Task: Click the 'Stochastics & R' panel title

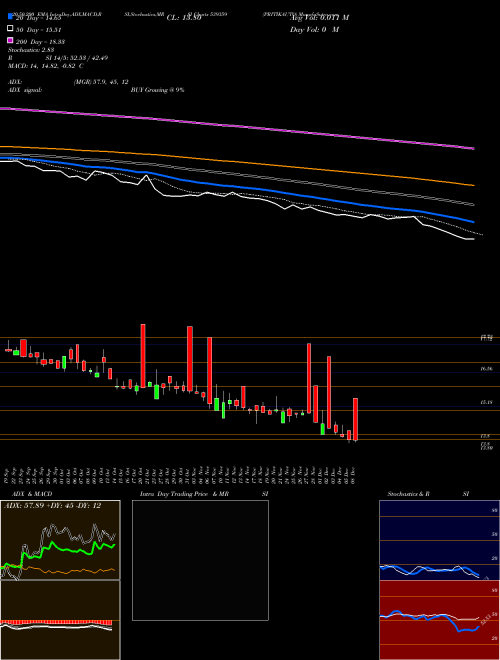Action: point(408,494)
